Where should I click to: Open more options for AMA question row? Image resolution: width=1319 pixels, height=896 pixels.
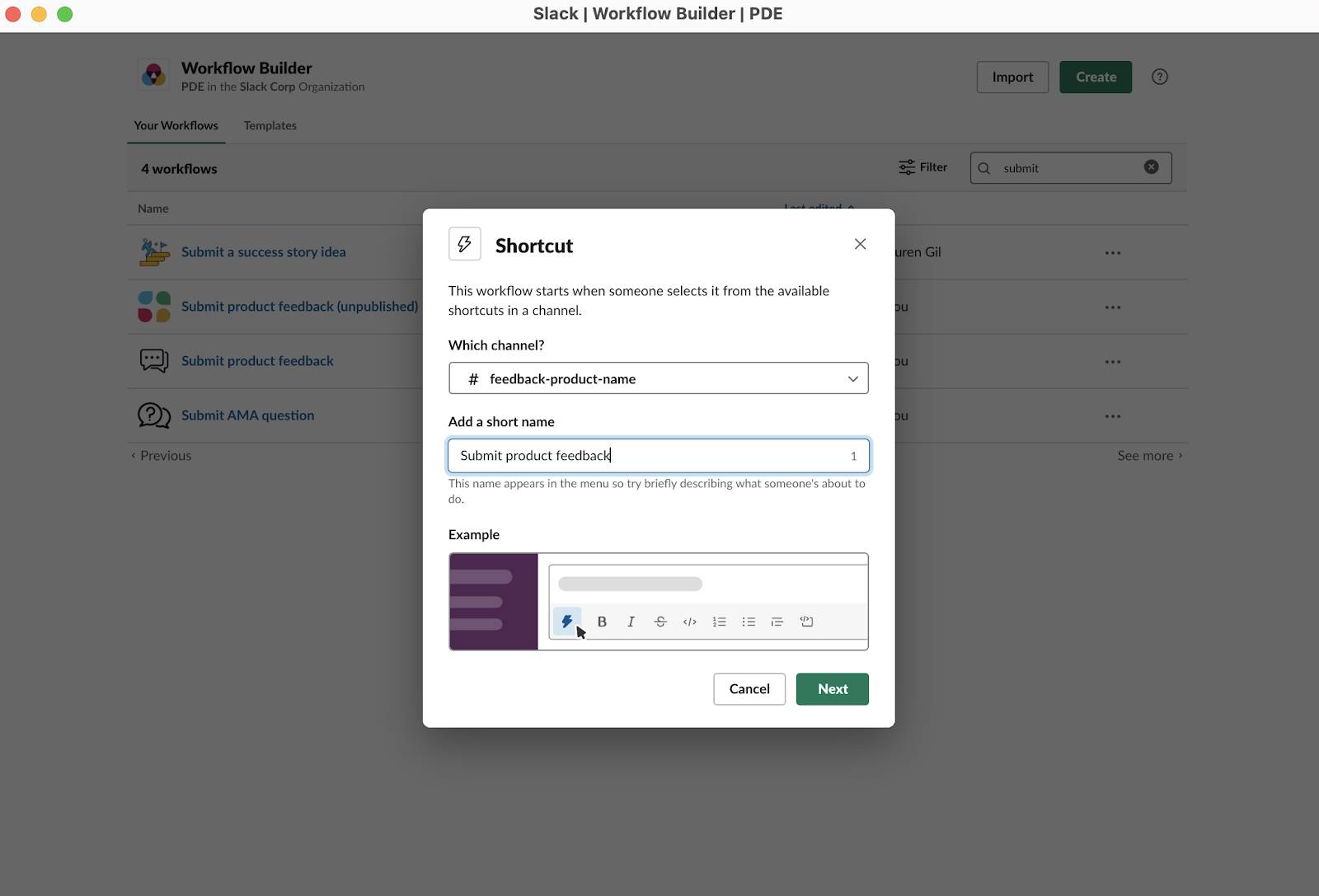[1113, 416]
